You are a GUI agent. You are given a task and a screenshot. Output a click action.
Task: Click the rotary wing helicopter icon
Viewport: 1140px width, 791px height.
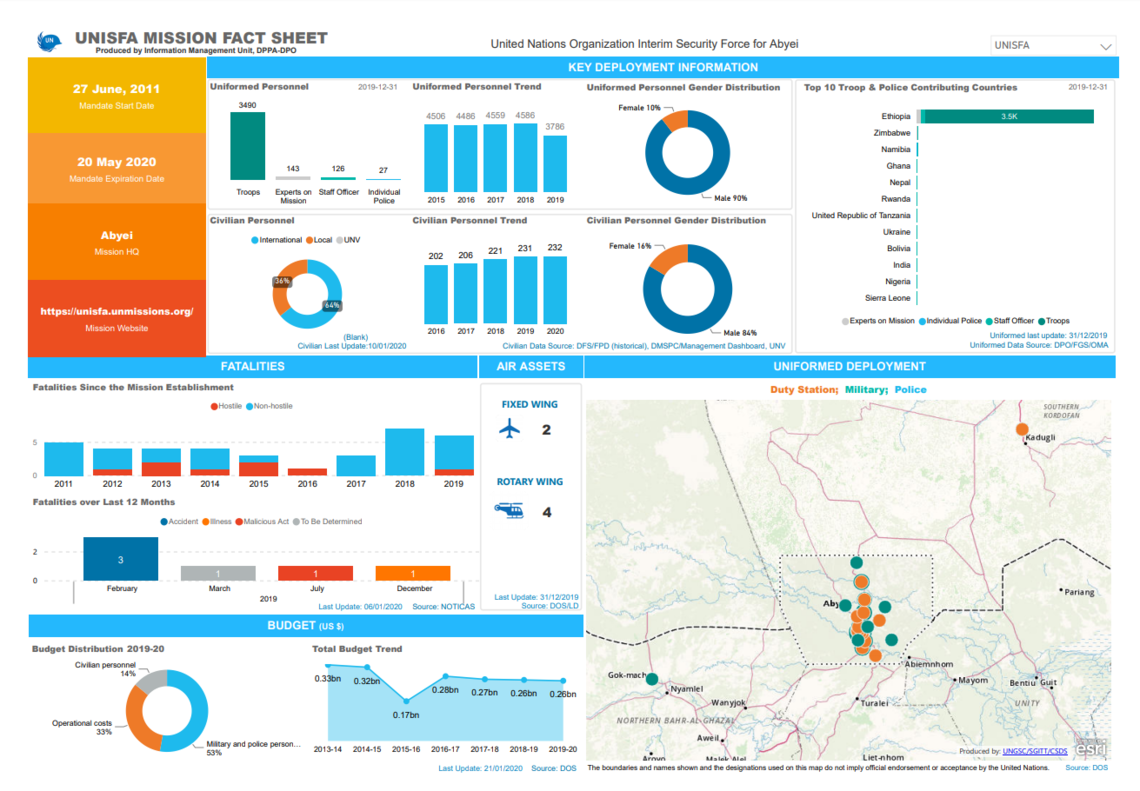(509, 511)
